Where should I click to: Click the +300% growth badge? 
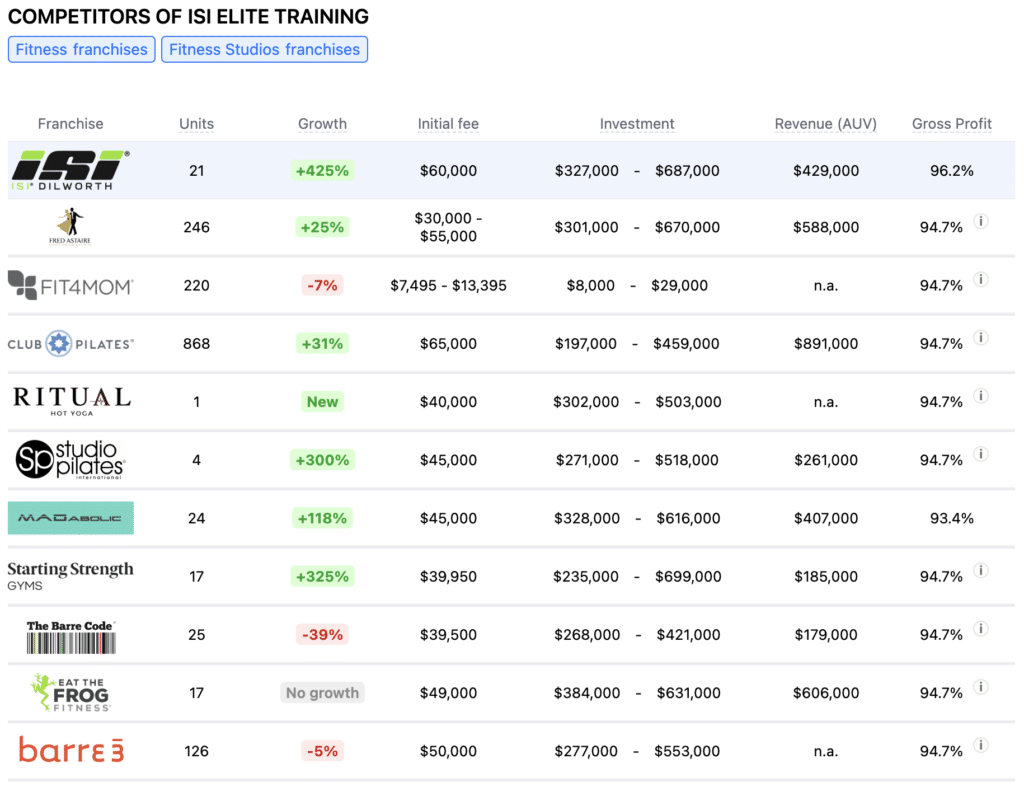point(322,460)
